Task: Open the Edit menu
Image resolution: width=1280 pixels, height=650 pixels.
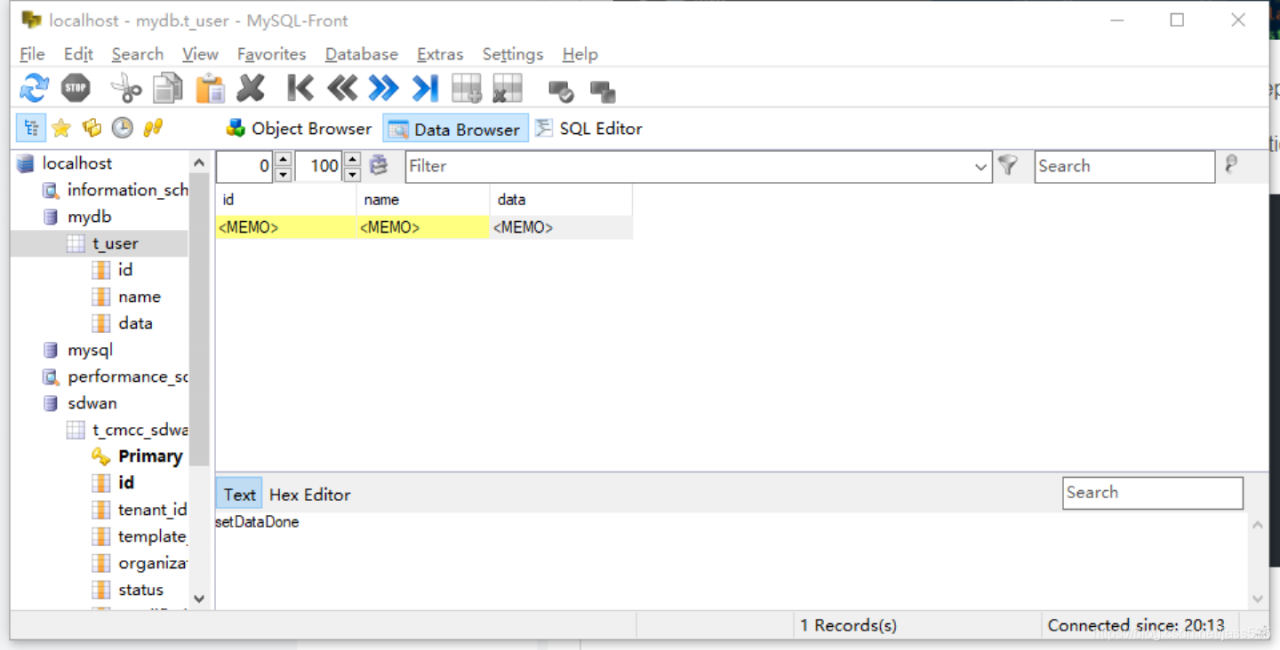Action: coord(78,54)
